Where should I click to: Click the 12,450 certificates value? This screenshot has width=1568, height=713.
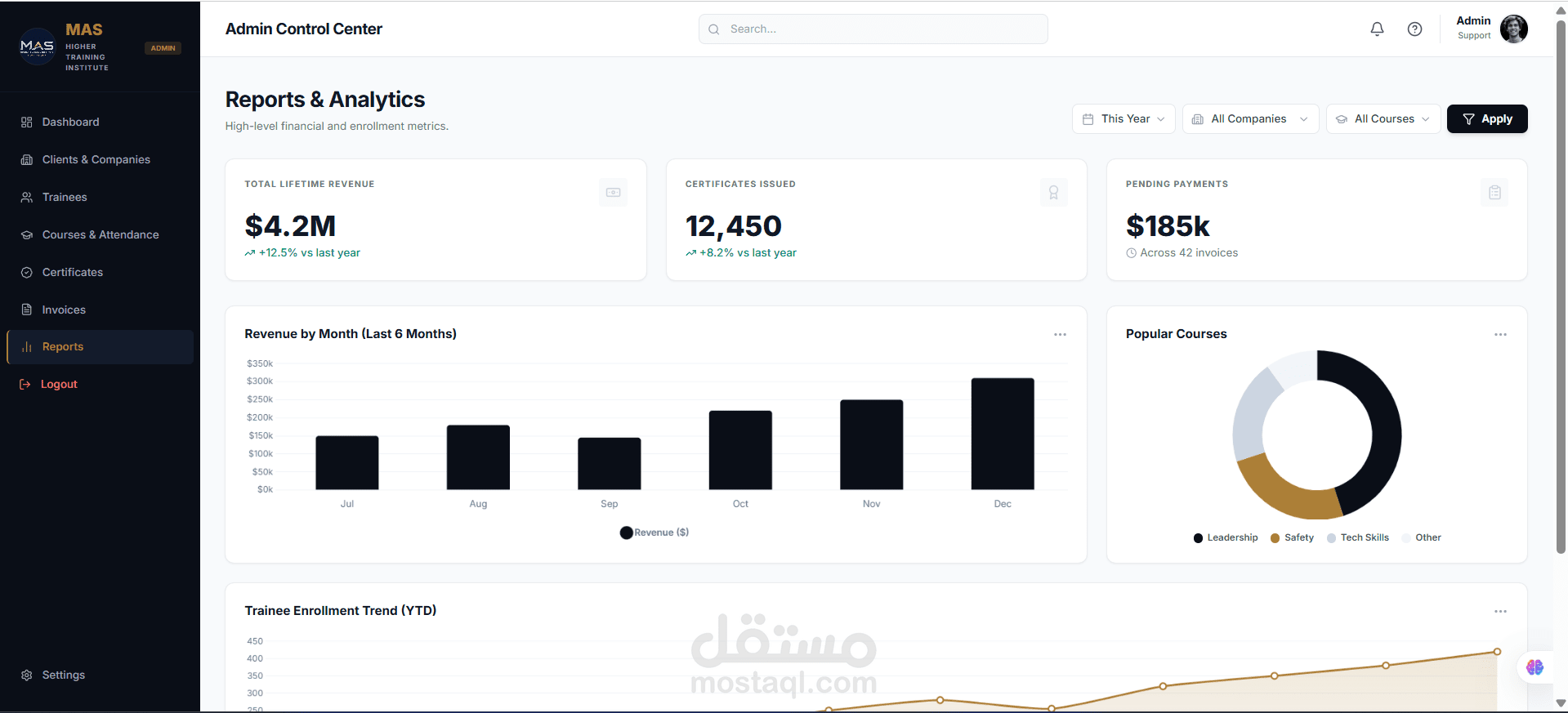click(733, 226)
